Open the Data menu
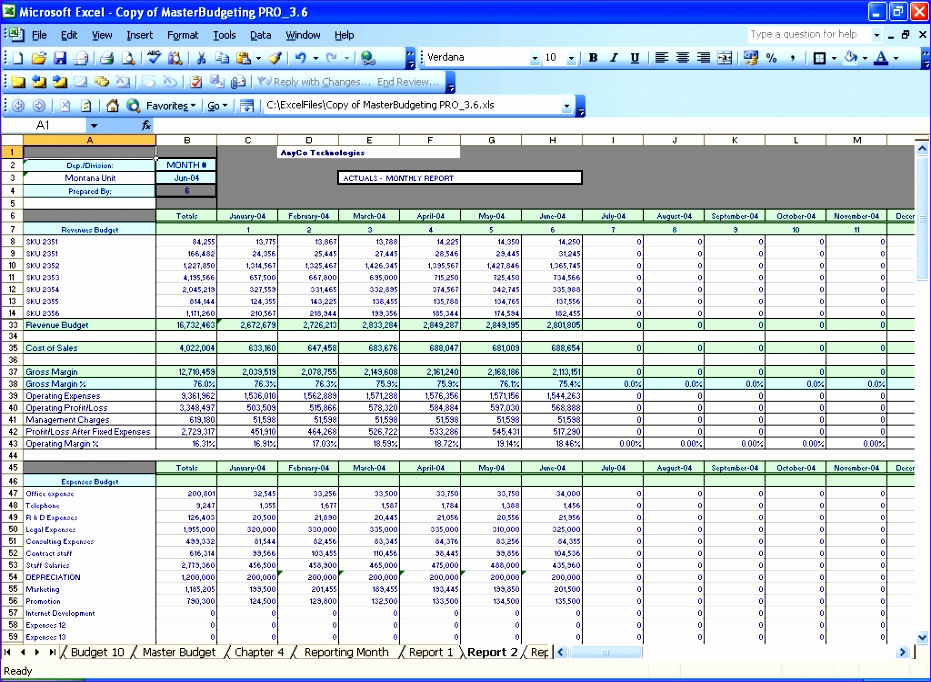Image resolution: width=931 pixels, height=682 pixels. pyautogui.click(x=260, y=35)
